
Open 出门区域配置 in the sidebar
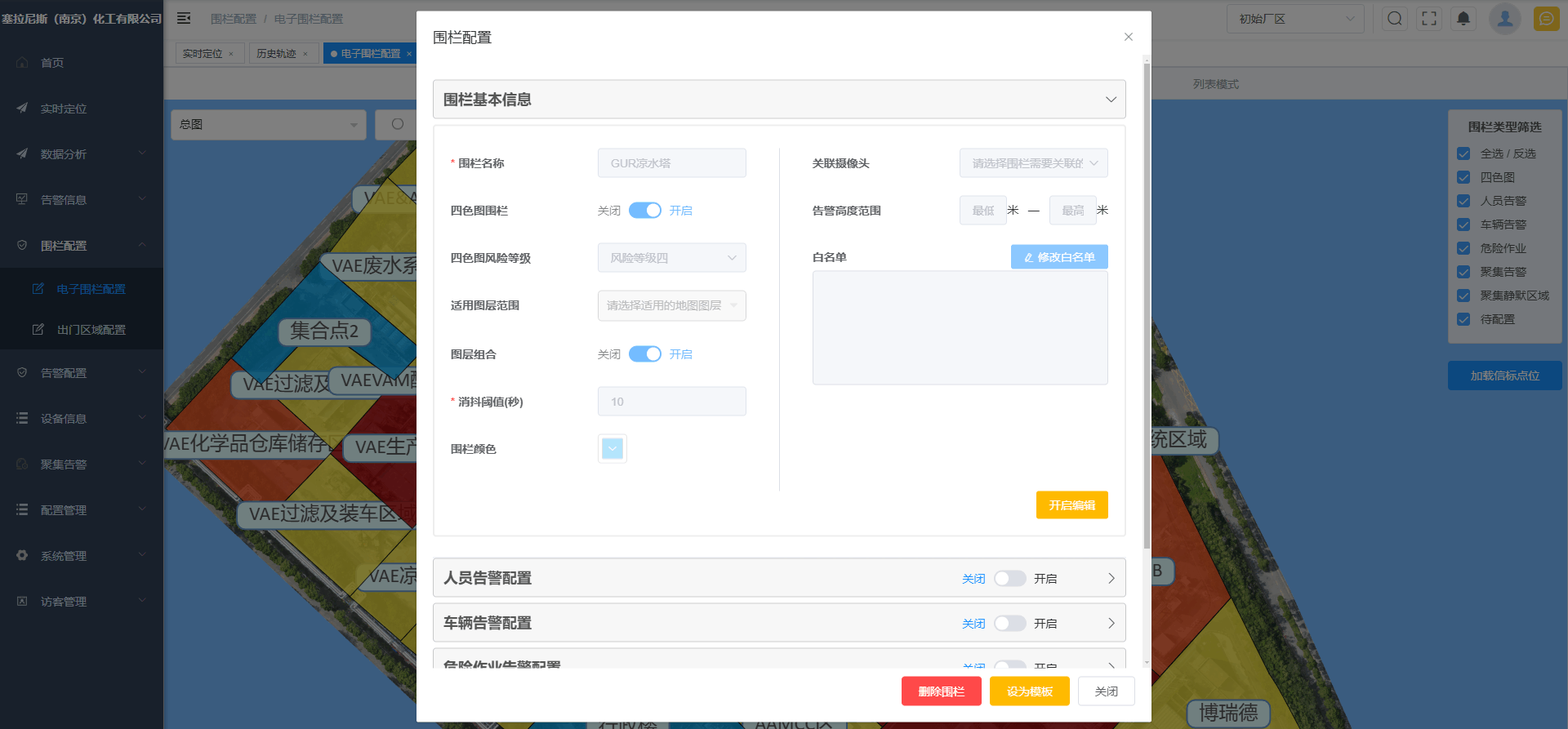82,329
